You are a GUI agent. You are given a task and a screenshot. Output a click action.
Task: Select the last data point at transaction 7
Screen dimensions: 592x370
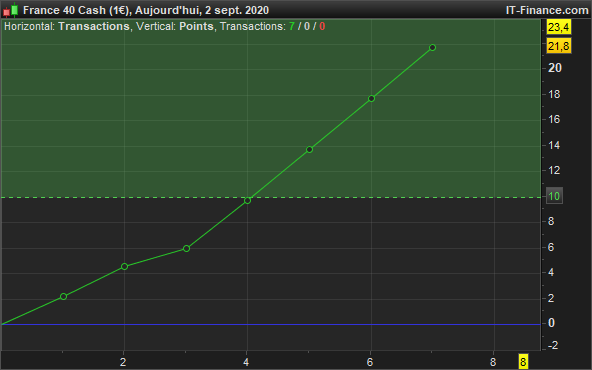[x=433, y=48]
